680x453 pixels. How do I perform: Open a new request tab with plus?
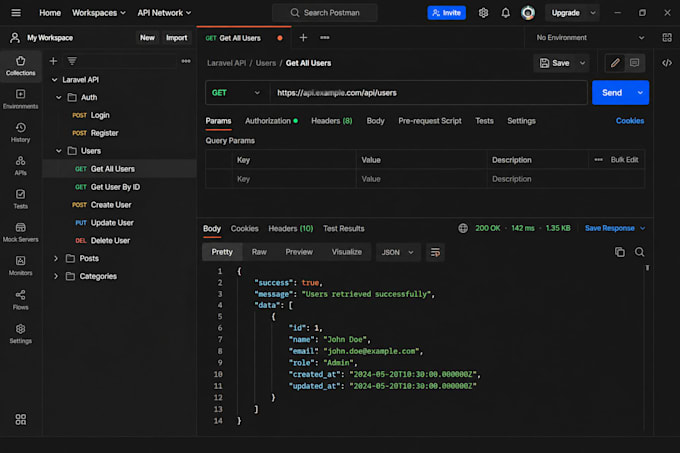[x=303, y=38]
